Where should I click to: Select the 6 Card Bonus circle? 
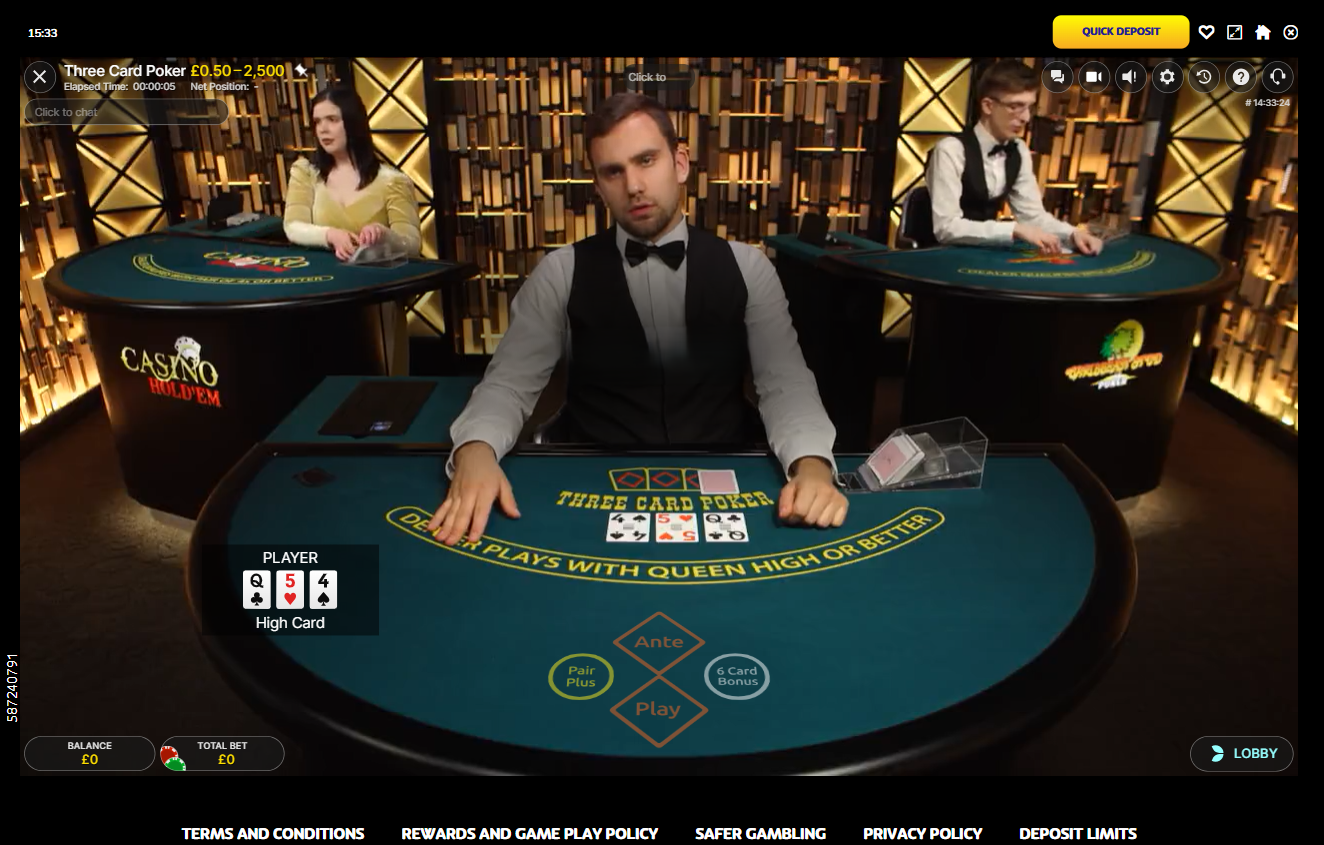click(x=737, y=677)
